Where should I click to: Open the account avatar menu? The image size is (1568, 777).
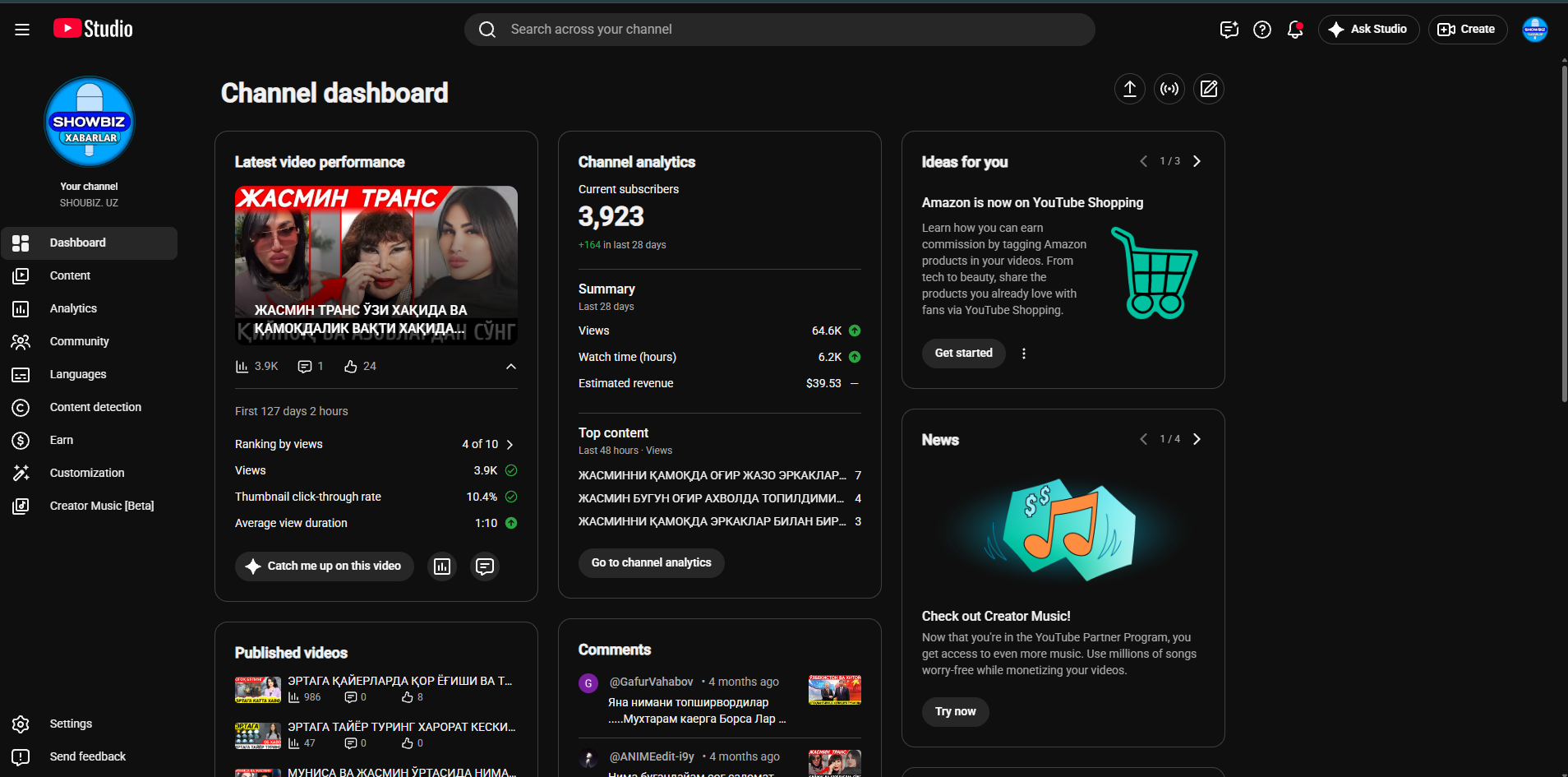[1535, 30]
